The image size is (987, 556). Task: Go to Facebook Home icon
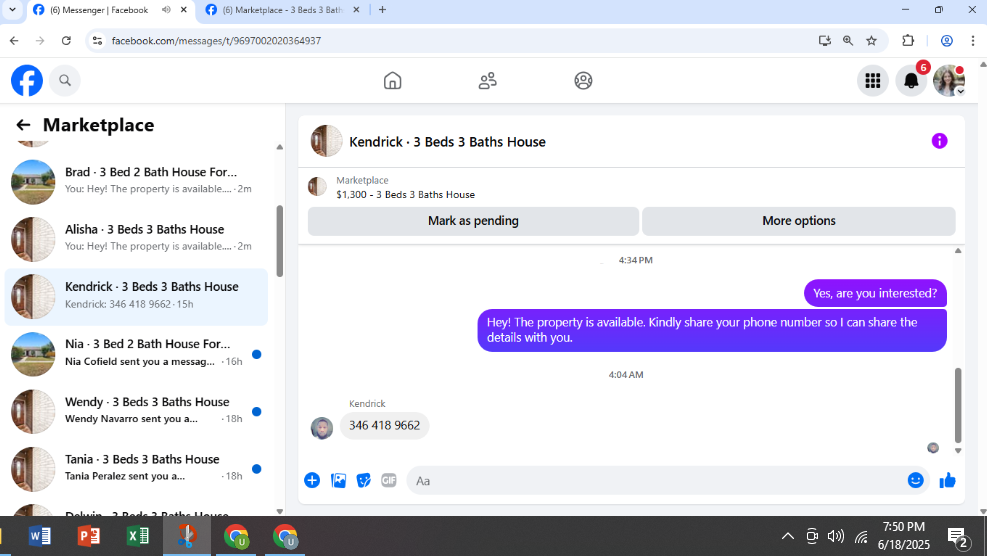pos(392,81)
